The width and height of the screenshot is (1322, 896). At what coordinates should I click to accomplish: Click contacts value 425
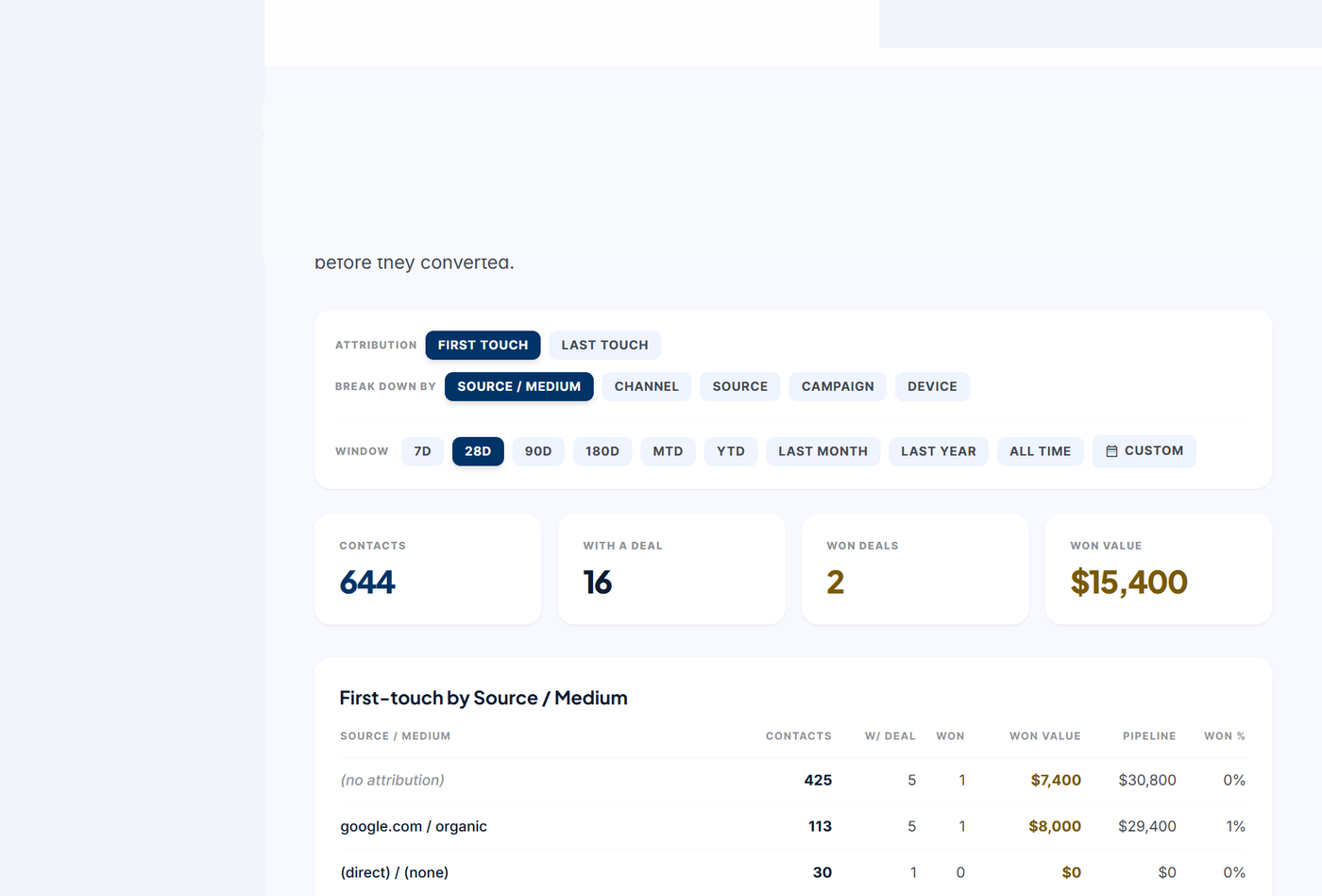point(818,781)
